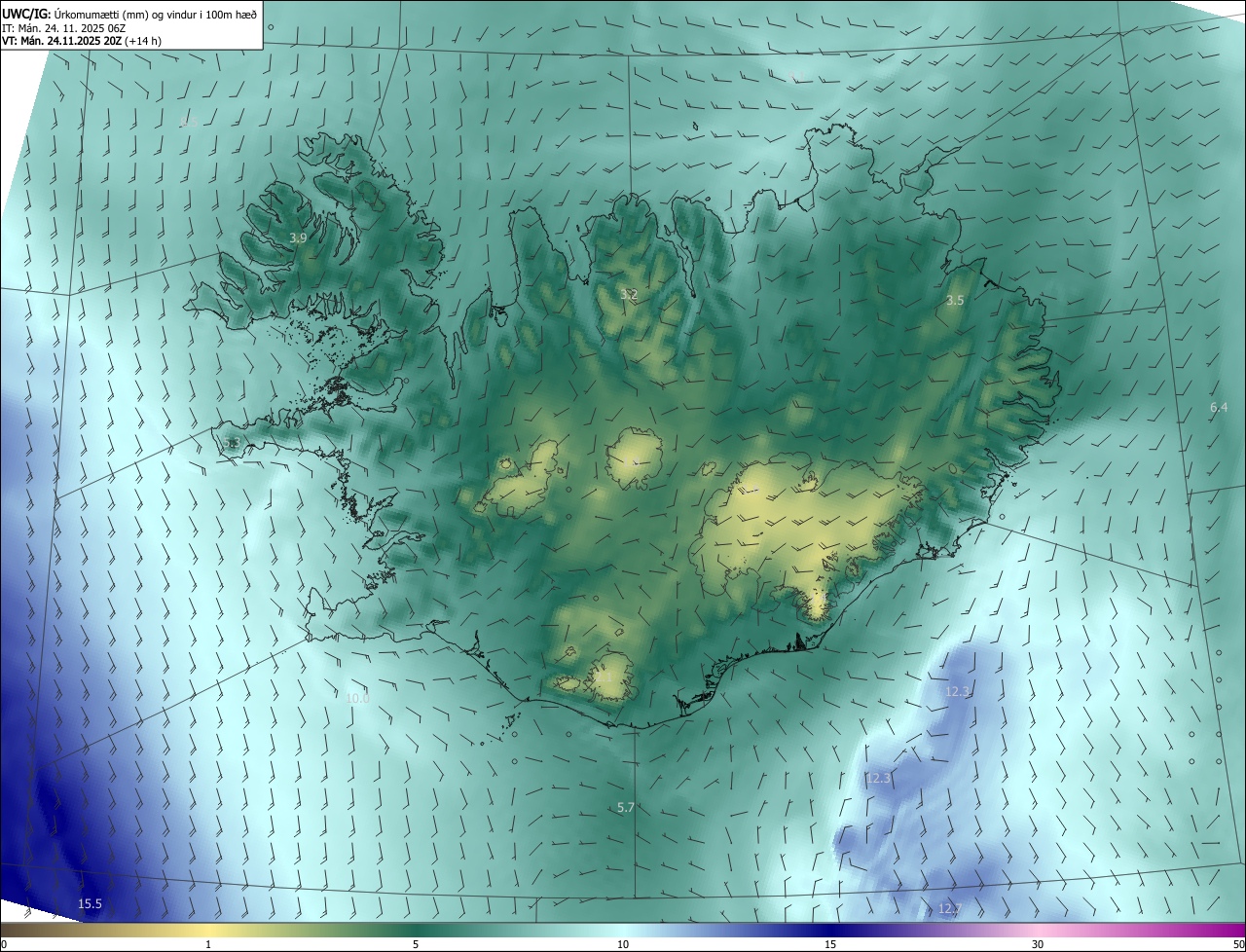This screenshot has height=952, width=1246.
Task: Click the 3.2 value label on the map
Action: tap(629, 294)
